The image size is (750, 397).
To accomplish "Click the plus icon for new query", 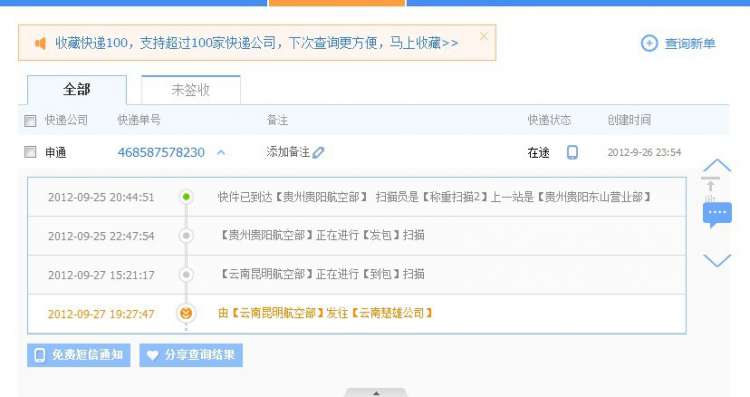I will [x=649, y=44].
